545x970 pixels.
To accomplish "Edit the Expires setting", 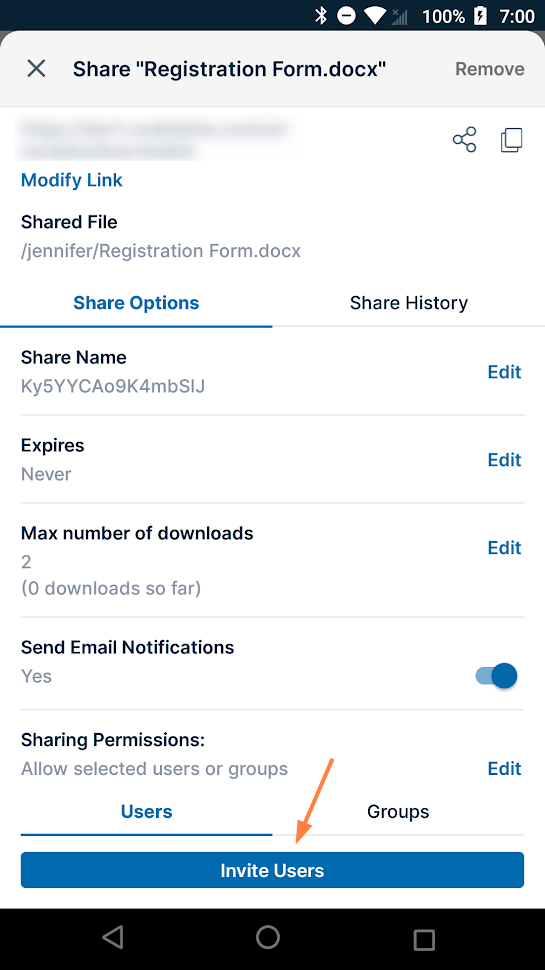I will point(504,460).
